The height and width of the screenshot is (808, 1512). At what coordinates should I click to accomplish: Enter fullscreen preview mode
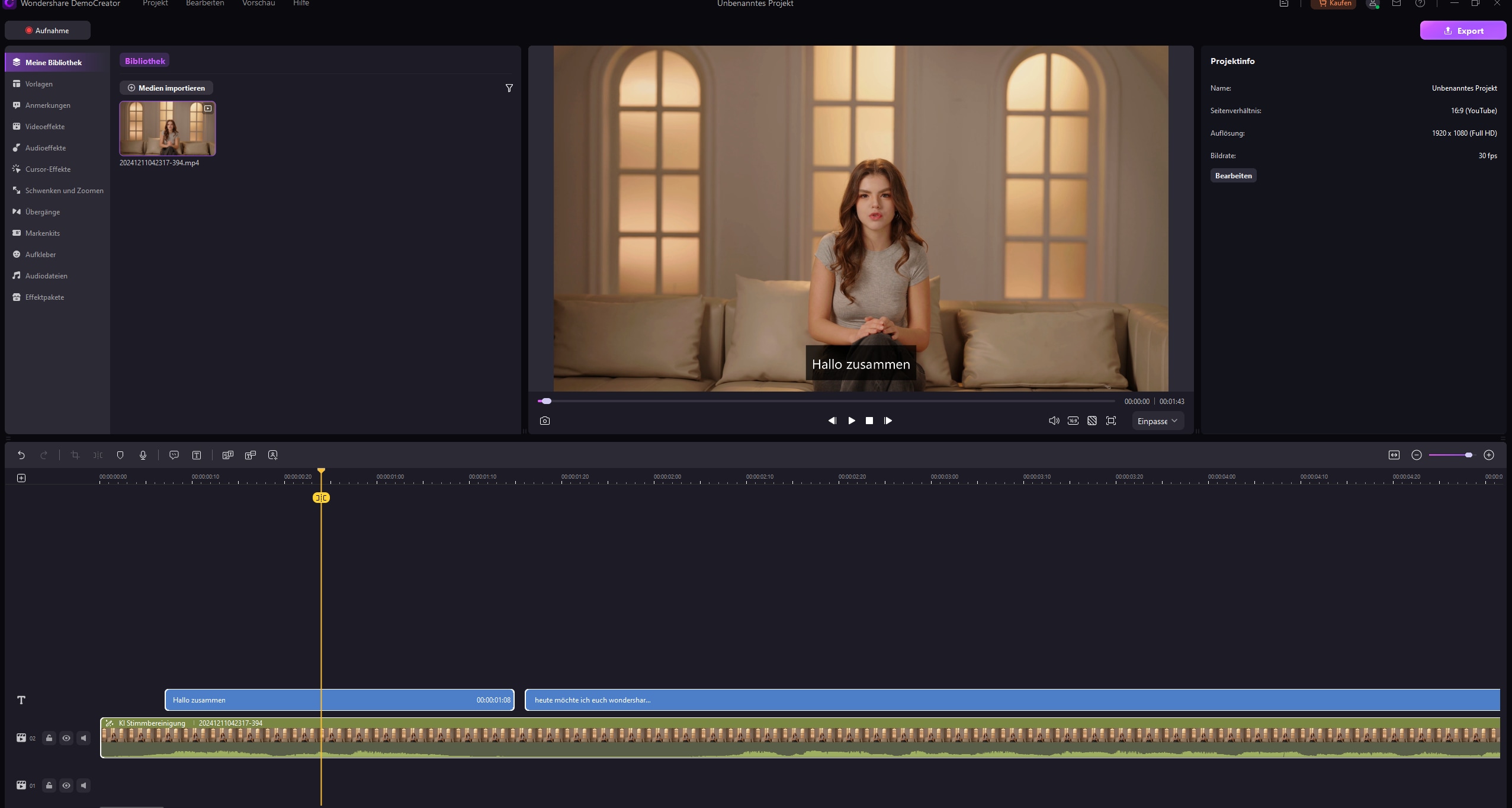tap(1111, 421)
